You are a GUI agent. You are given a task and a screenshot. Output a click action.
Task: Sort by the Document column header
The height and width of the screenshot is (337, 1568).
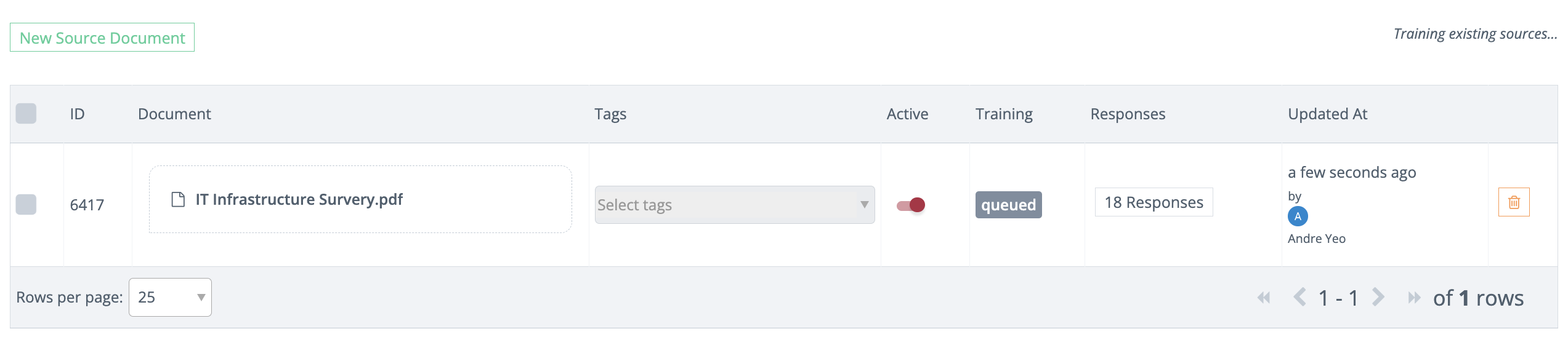(x=174, y=114)
